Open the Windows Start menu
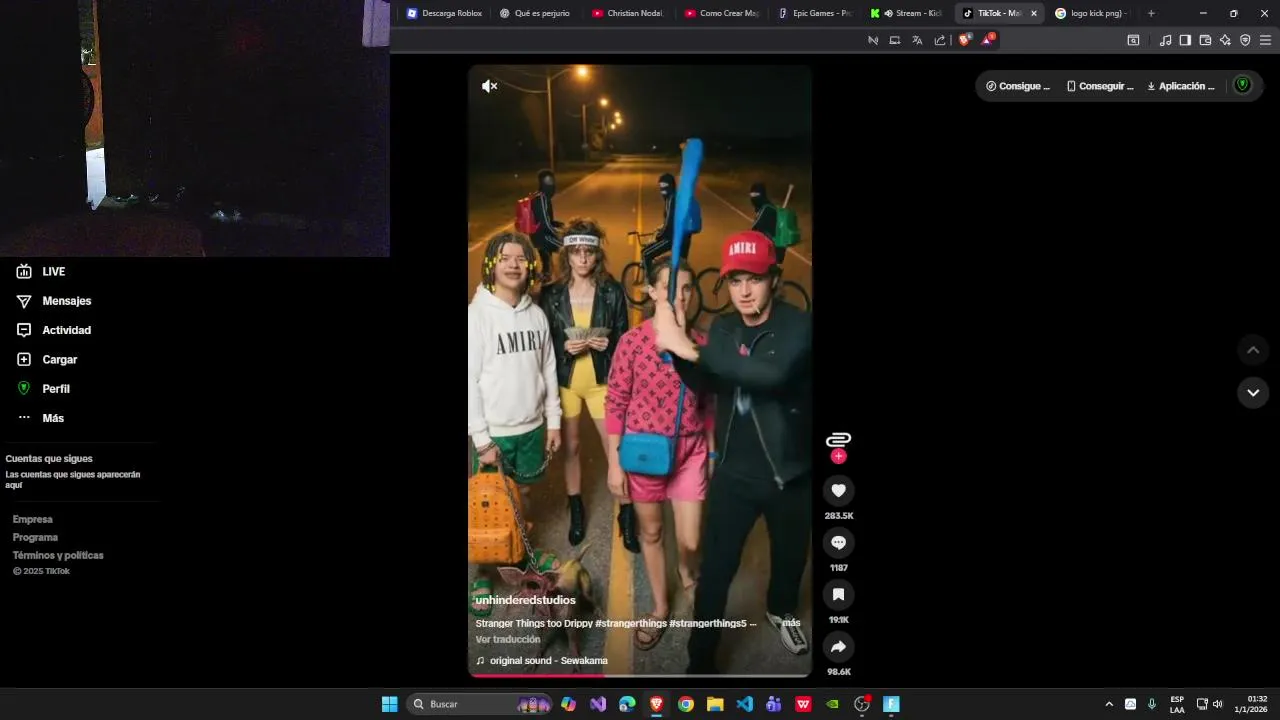This screenshot has width=1280, height=720. [x=390, y=704]
